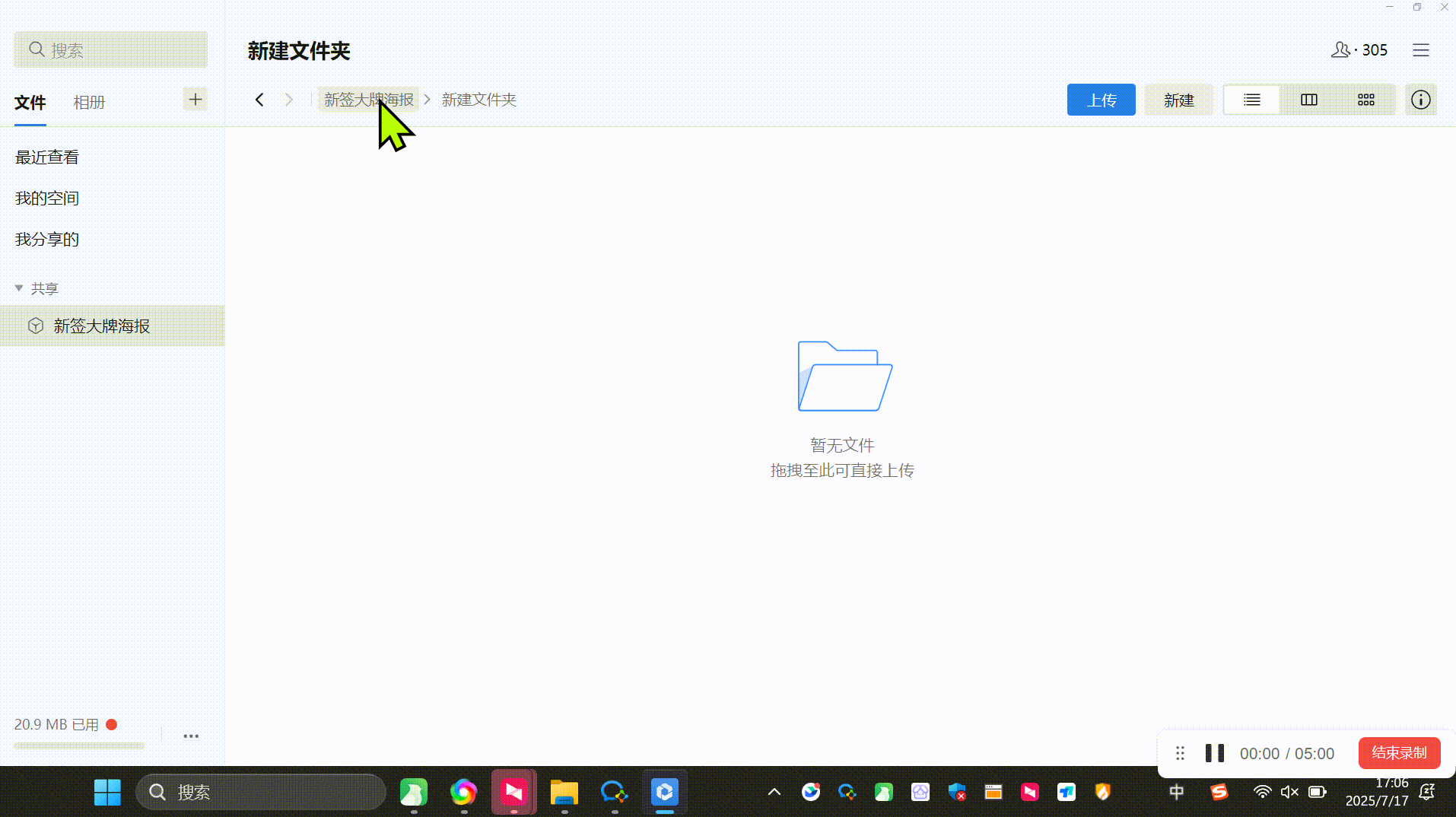Click the blue 上传 button
1456x817 pixels.
click(x=1101, y=100)
